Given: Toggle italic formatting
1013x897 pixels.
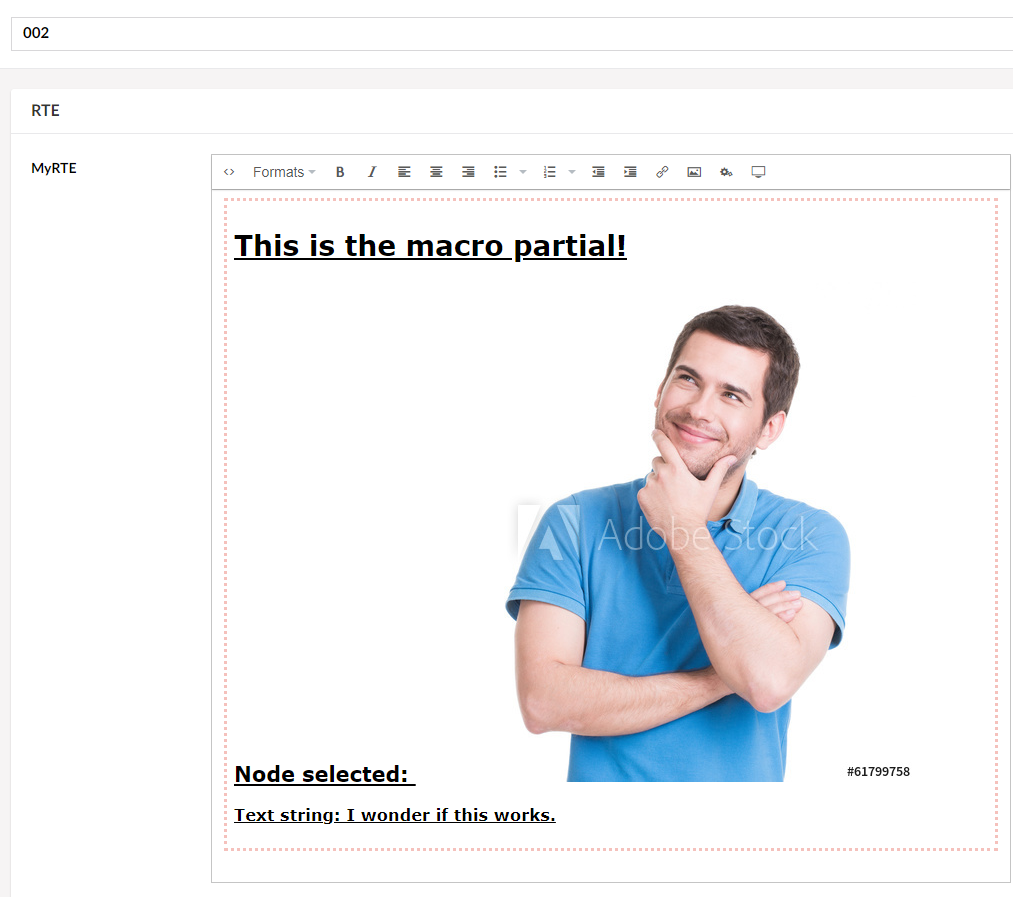Looking at the screenshot, I should (372, 171).
